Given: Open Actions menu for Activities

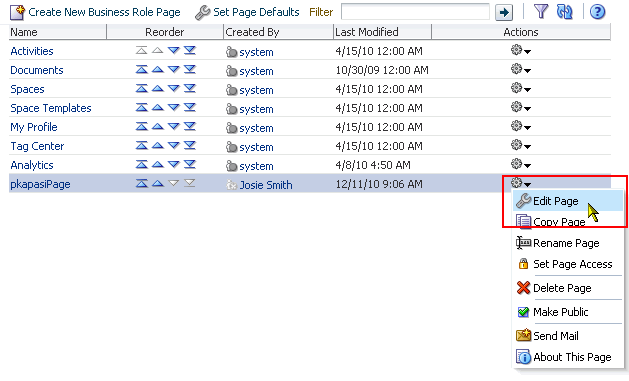Looking at the screenshot, I should click(521, 51).
